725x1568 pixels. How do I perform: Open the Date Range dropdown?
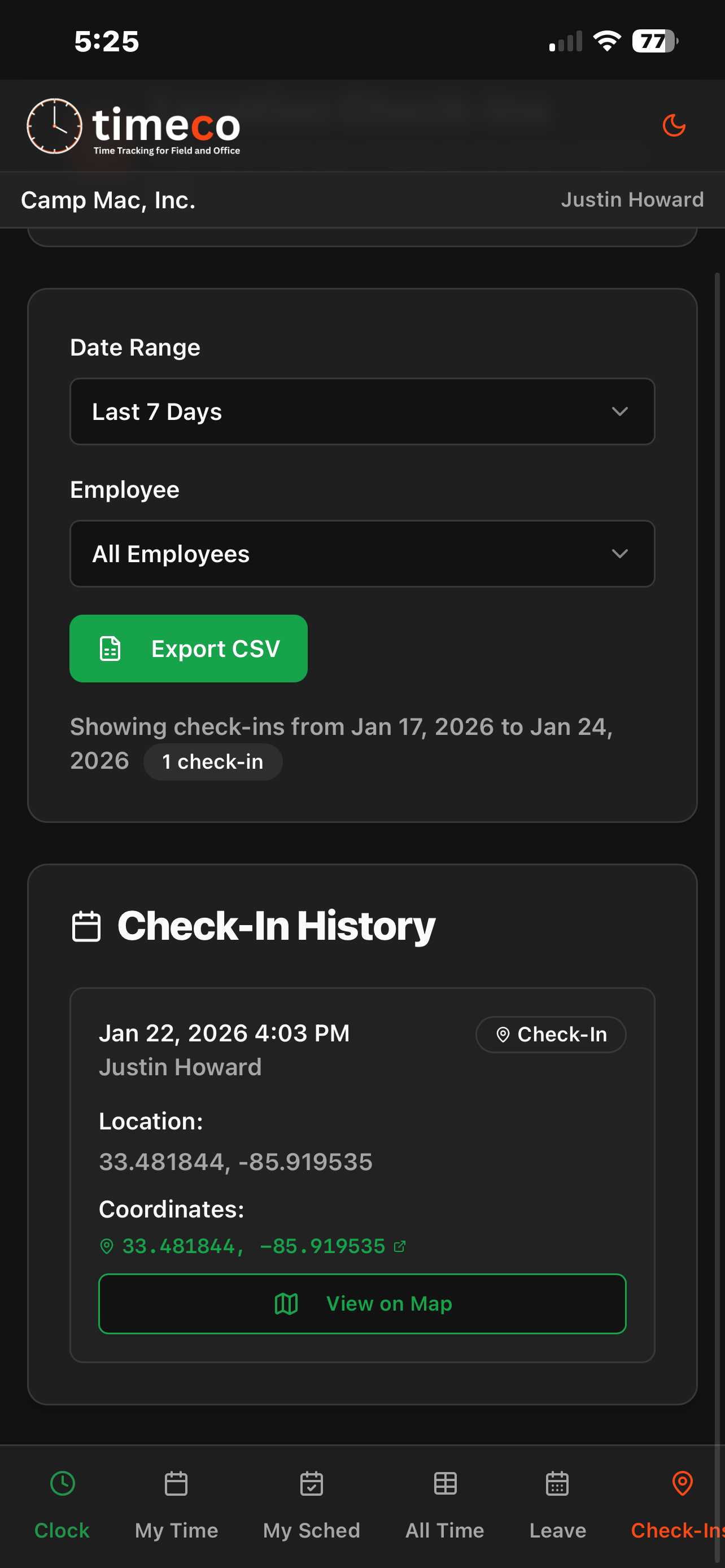[x=362, y=411]
